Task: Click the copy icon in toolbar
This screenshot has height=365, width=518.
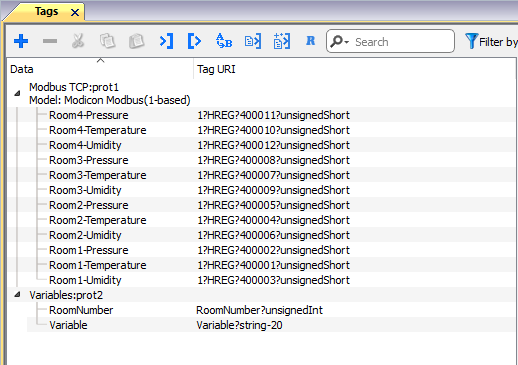Action: pyautogui.click(x=107, y=41)
